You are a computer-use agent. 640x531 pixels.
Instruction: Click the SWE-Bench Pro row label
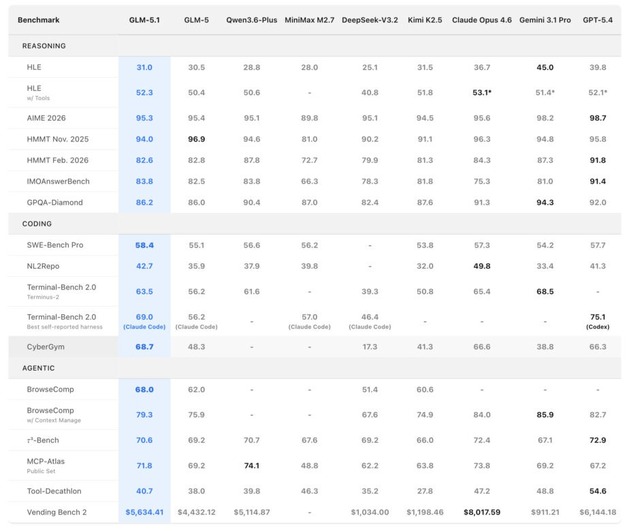pos(55,244)
